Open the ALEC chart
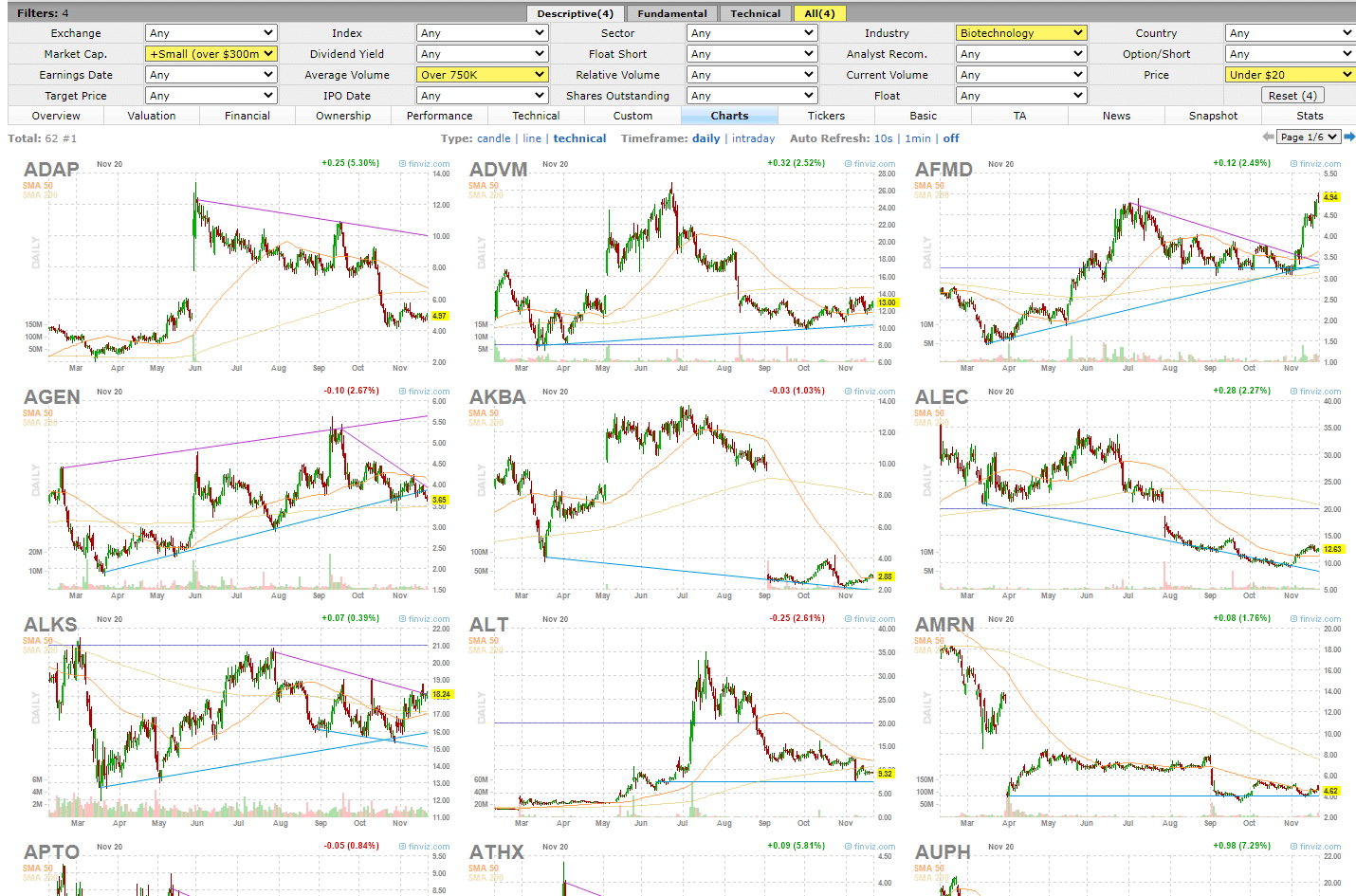The image size is (1356, 896). pyautogui.click(x=1127, y=493)
